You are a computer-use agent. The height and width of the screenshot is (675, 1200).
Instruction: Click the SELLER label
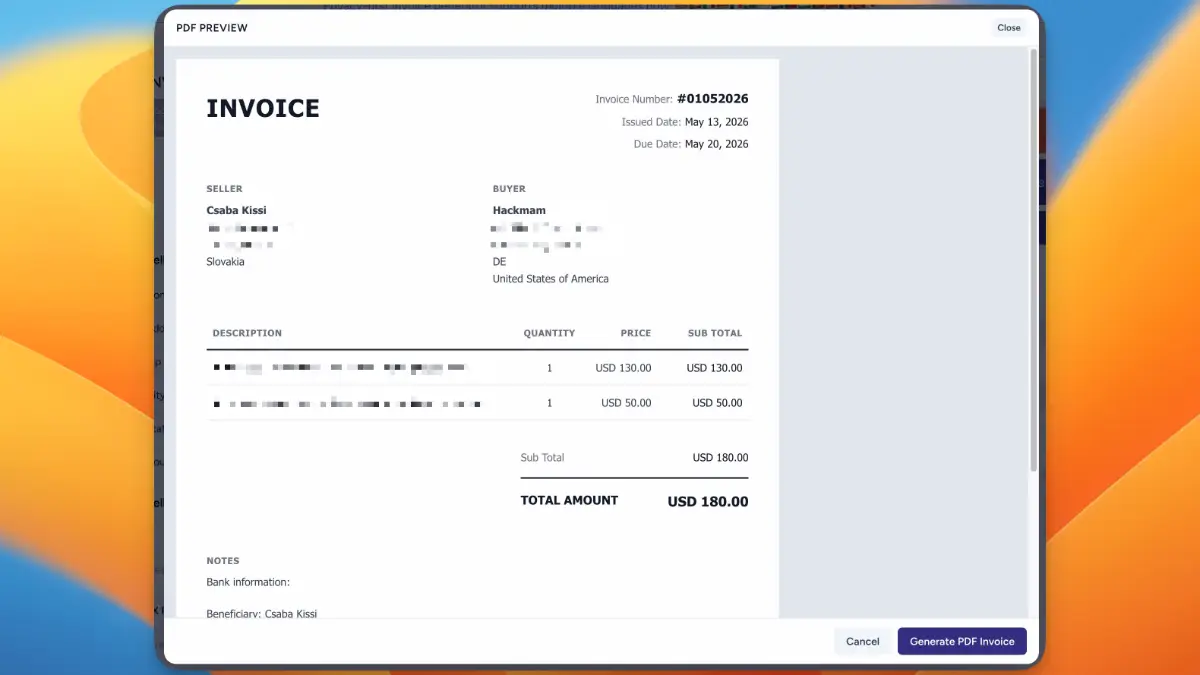[x=224, y=189]
